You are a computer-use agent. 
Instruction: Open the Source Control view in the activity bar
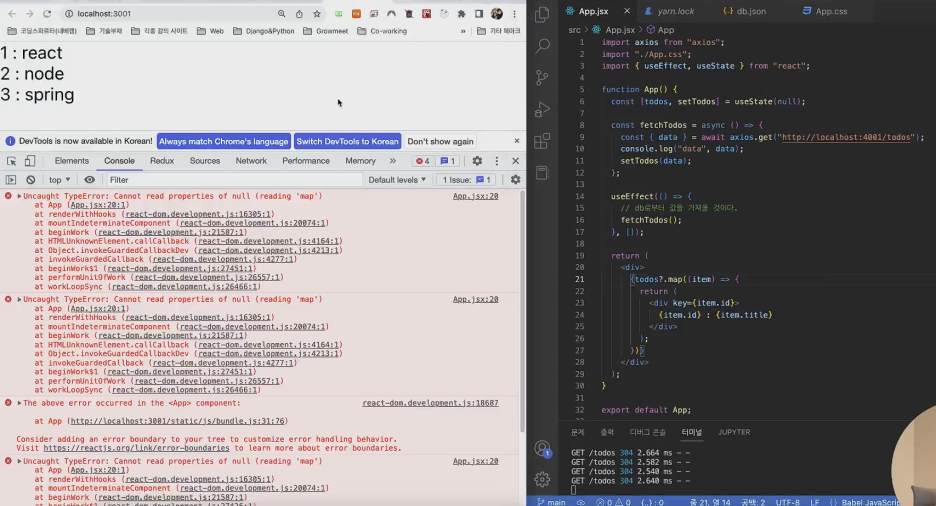542,78
